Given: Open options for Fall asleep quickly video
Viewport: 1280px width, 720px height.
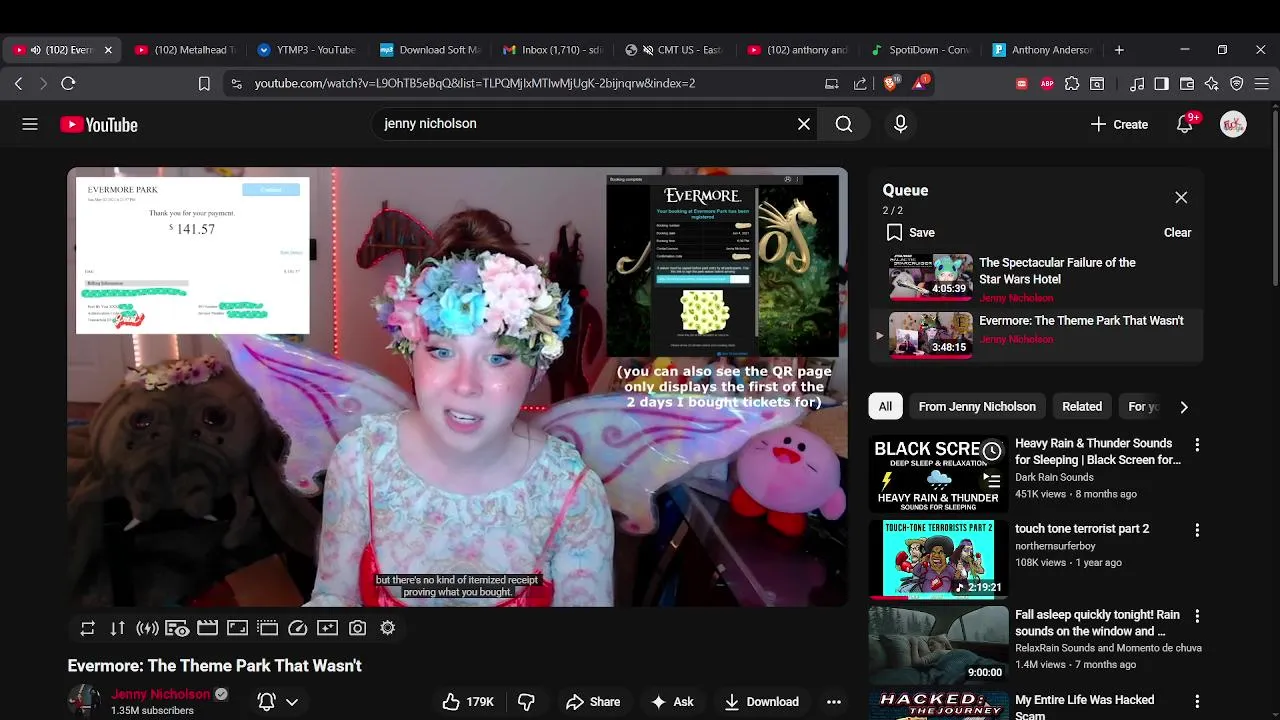Looking at the screenshot, I should pos(1197,616).
